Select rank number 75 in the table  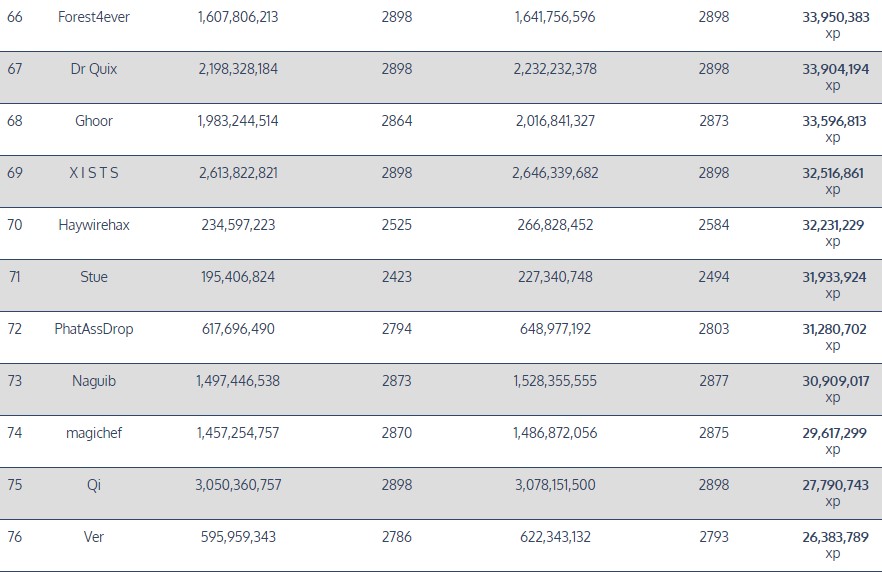[15, 485]
